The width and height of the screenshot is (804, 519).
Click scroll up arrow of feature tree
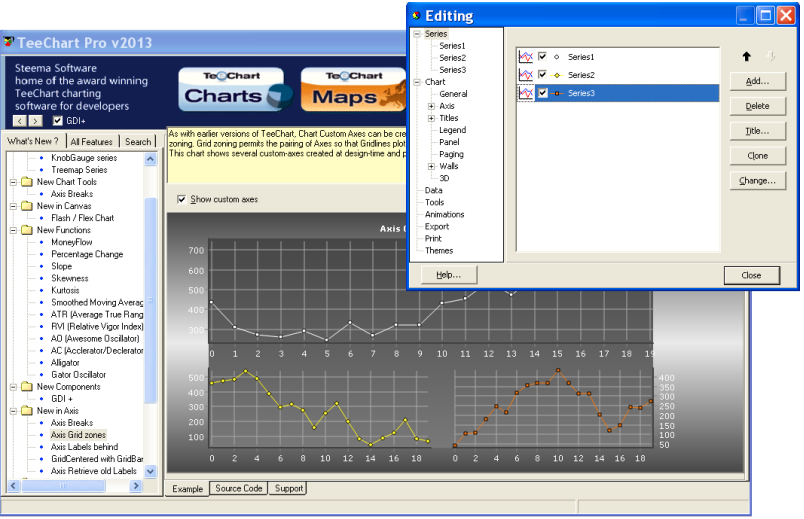tap(150, 158)
